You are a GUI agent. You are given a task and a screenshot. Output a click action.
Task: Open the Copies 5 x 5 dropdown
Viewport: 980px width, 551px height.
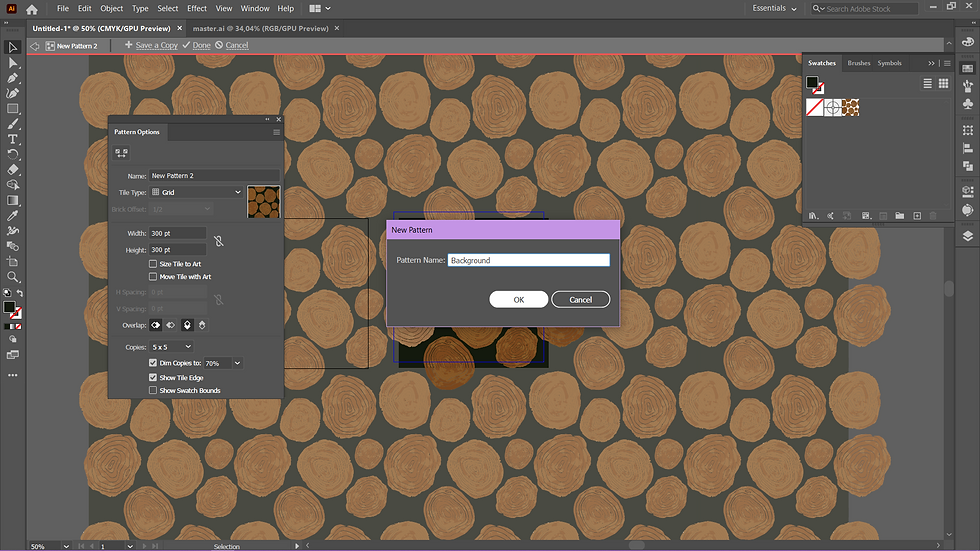[x=171, y=347]
